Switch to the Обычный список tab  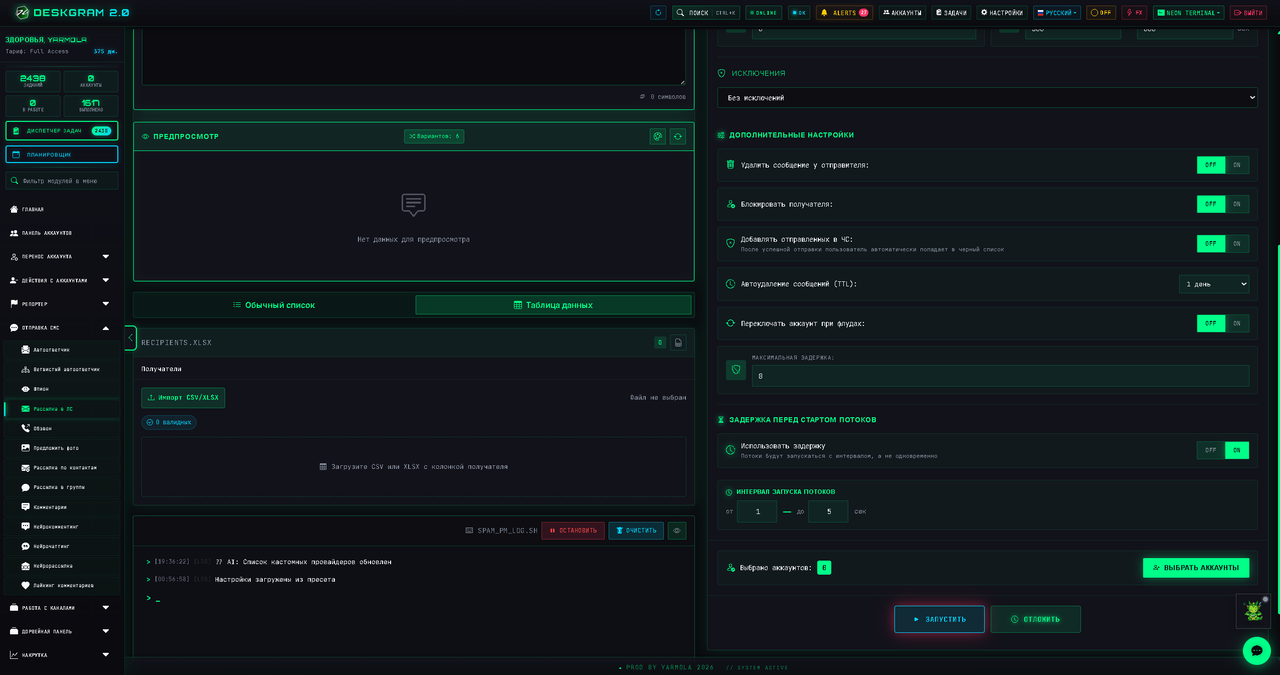point(274,305)
